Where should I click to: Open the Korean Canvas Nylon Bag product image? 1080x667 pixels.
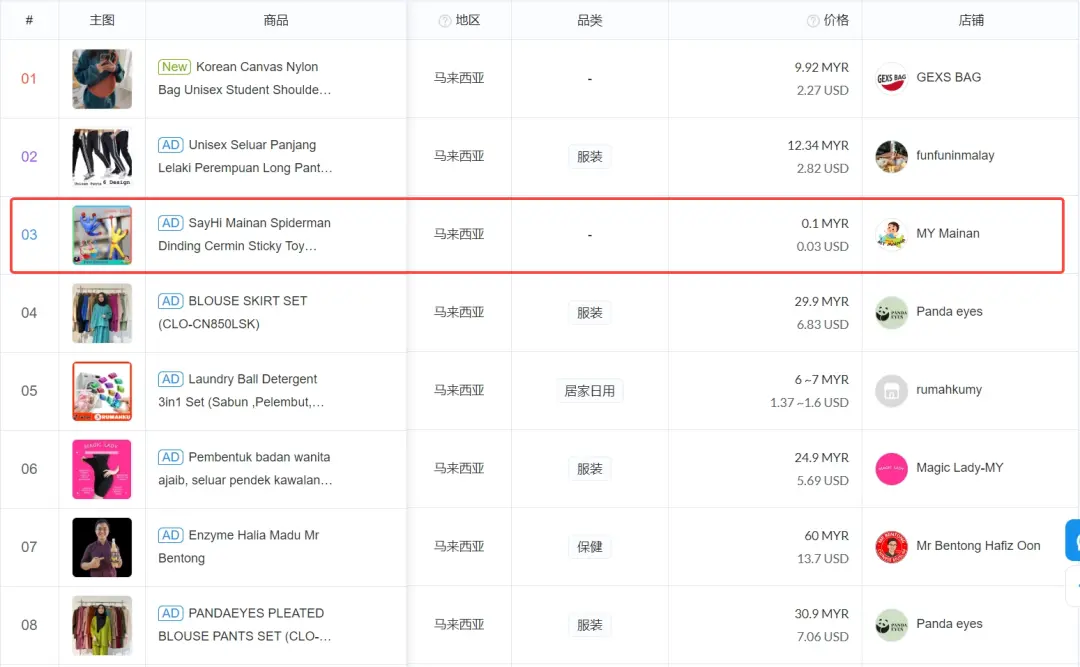point(102,79)
